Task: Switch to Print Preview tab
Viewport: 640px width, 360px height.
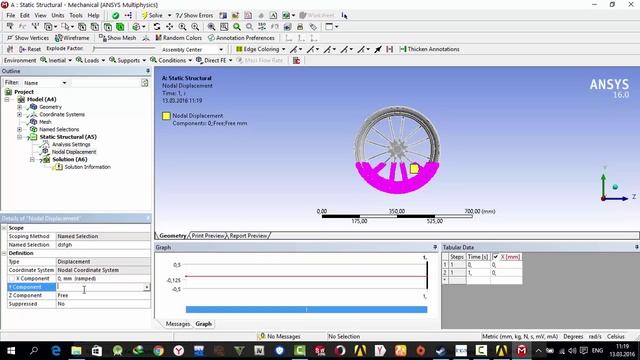Action: pyautogui.click(x=208, y=236)
